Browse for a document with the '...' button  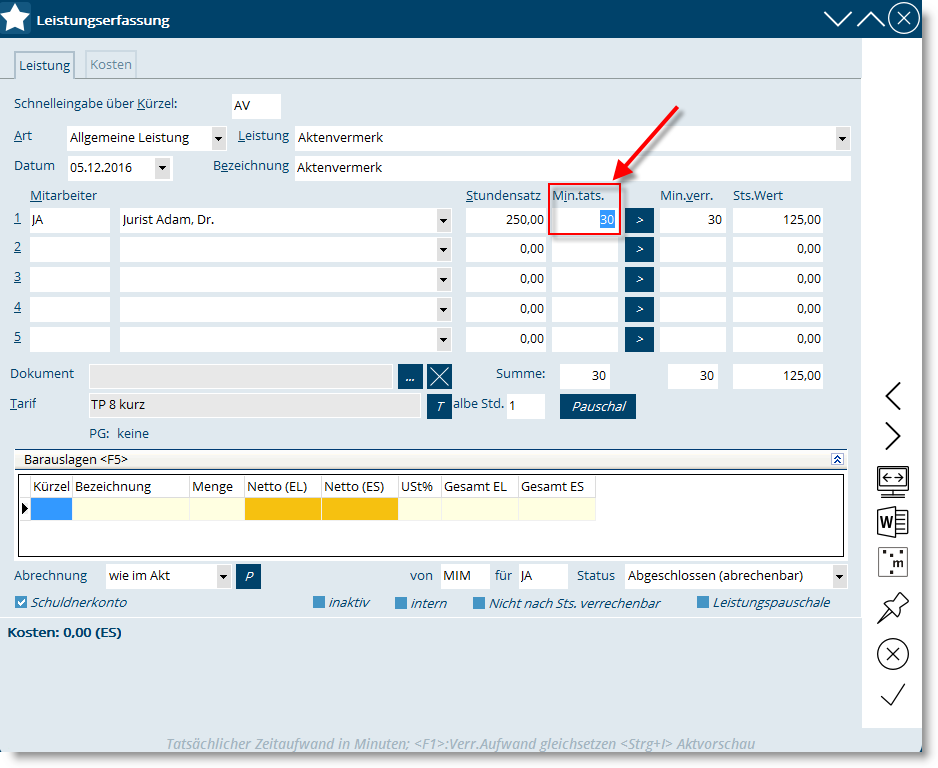(x=410, y=377)
